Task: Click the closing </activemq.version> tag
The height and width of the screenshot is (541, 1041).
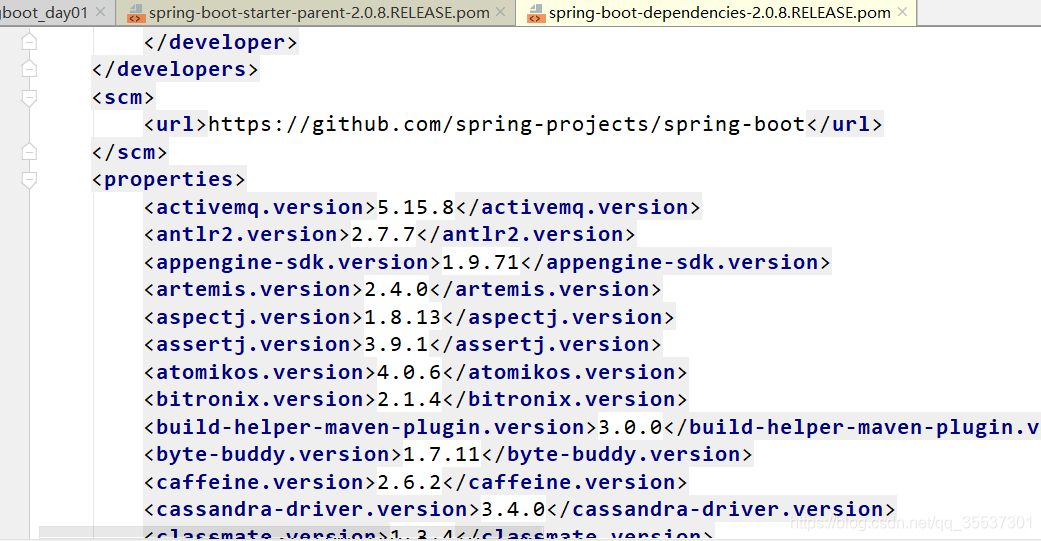Action: (578, 208)
